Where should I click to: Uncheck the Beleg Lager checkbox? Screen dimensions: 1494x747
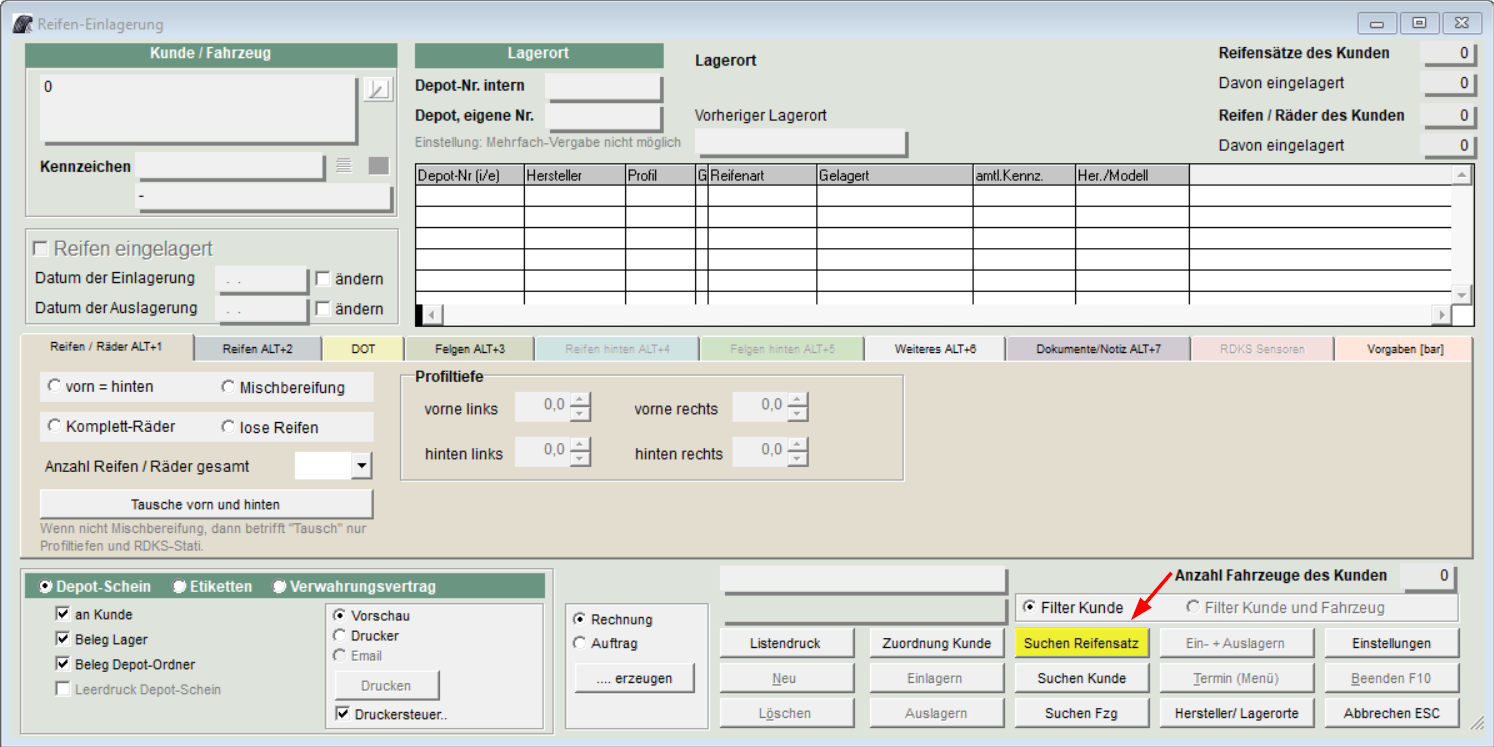click(x=64, y=640)
